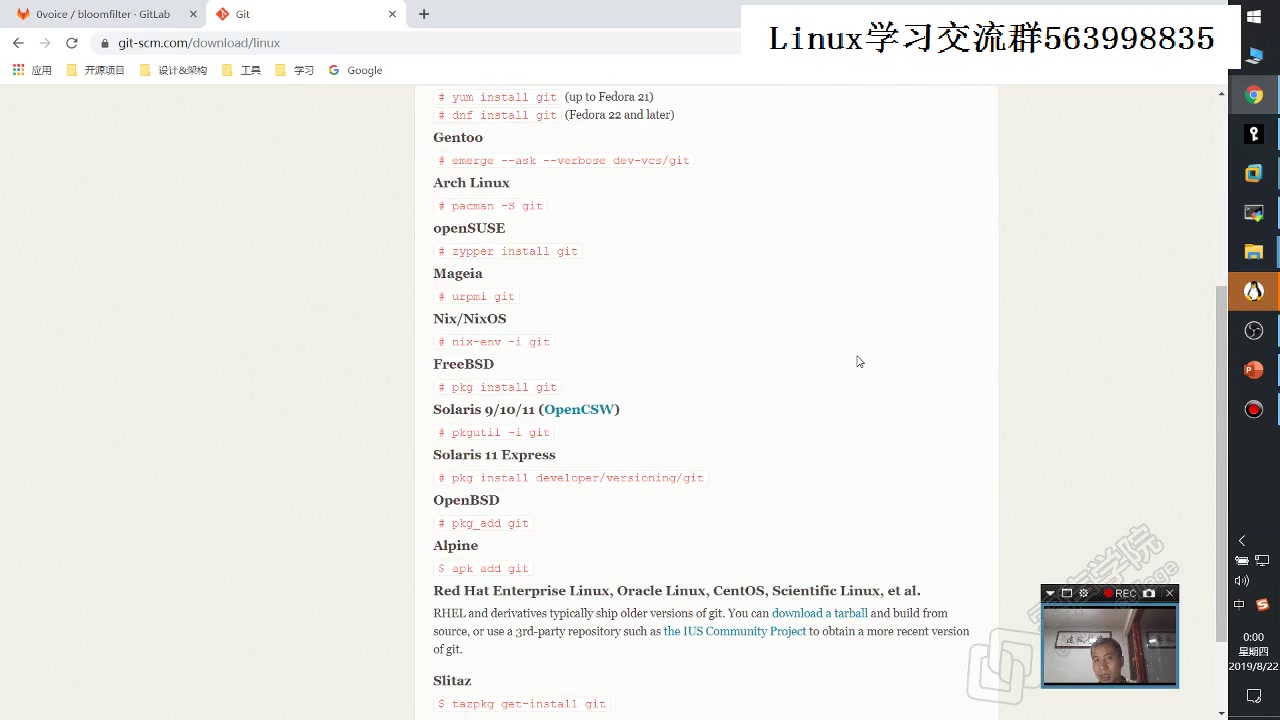Click the computer icon below the Start button

click(x=1254, y=55)
